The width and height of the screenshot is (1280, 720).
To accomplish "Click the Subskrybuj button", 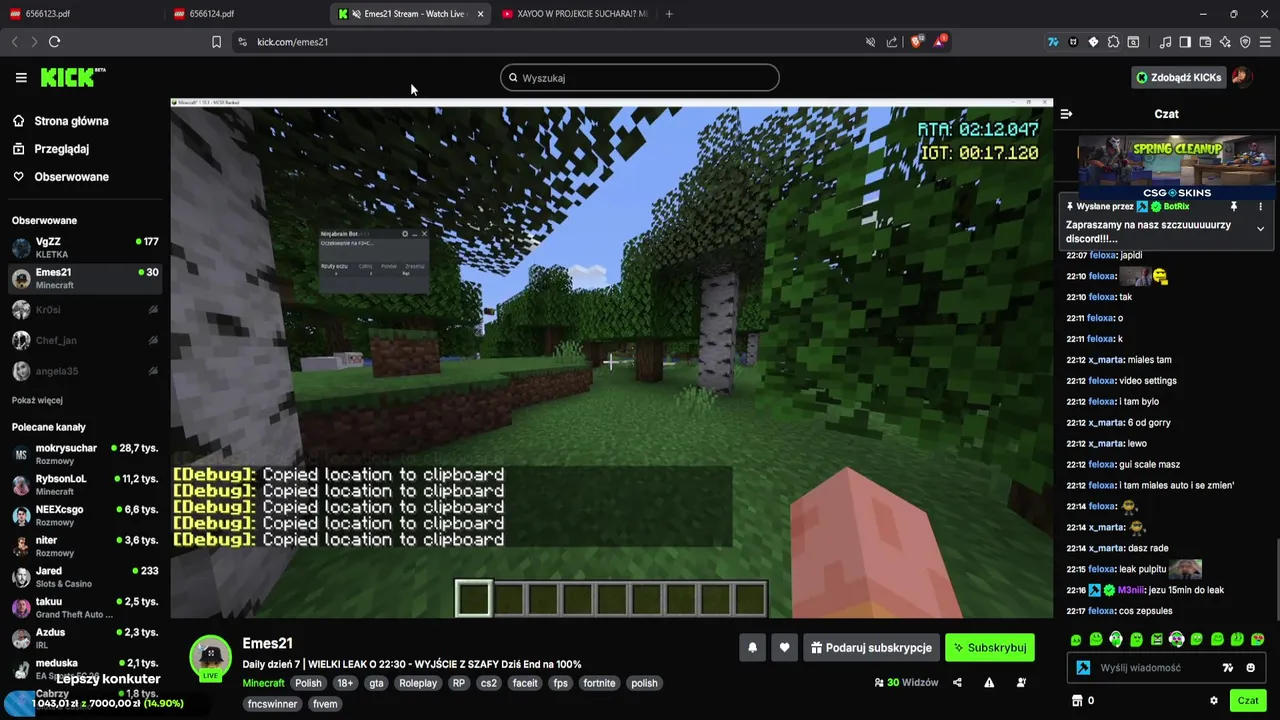I will 990,648.
